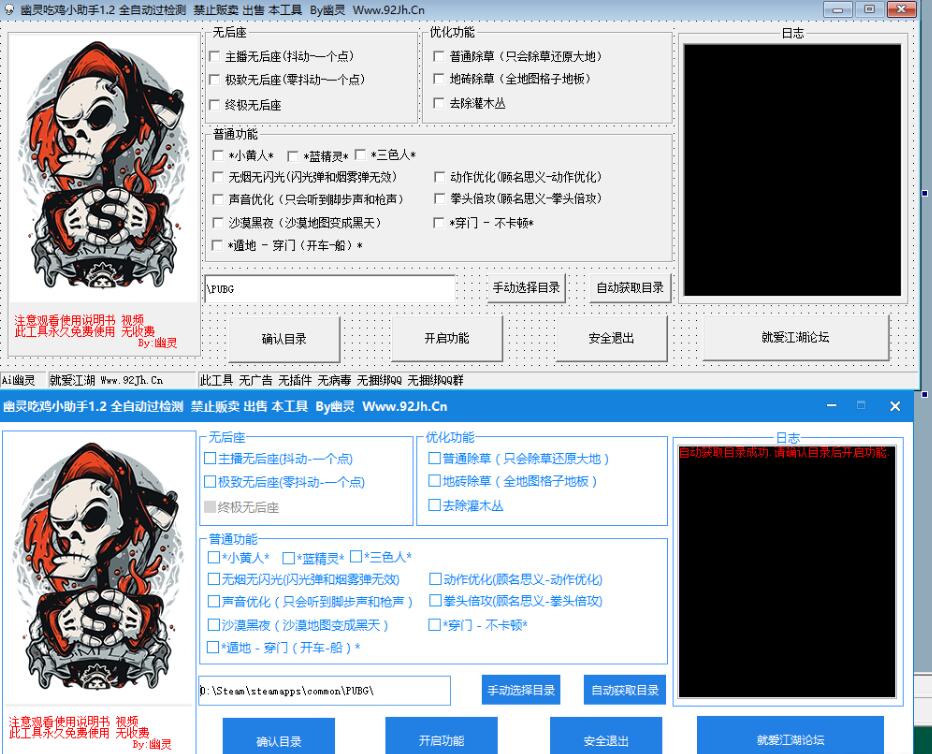Click the skull artwork in the gray designer window
Image resolution: width=932 pixels, height=754 pixels.
click(x=104, y=167)
